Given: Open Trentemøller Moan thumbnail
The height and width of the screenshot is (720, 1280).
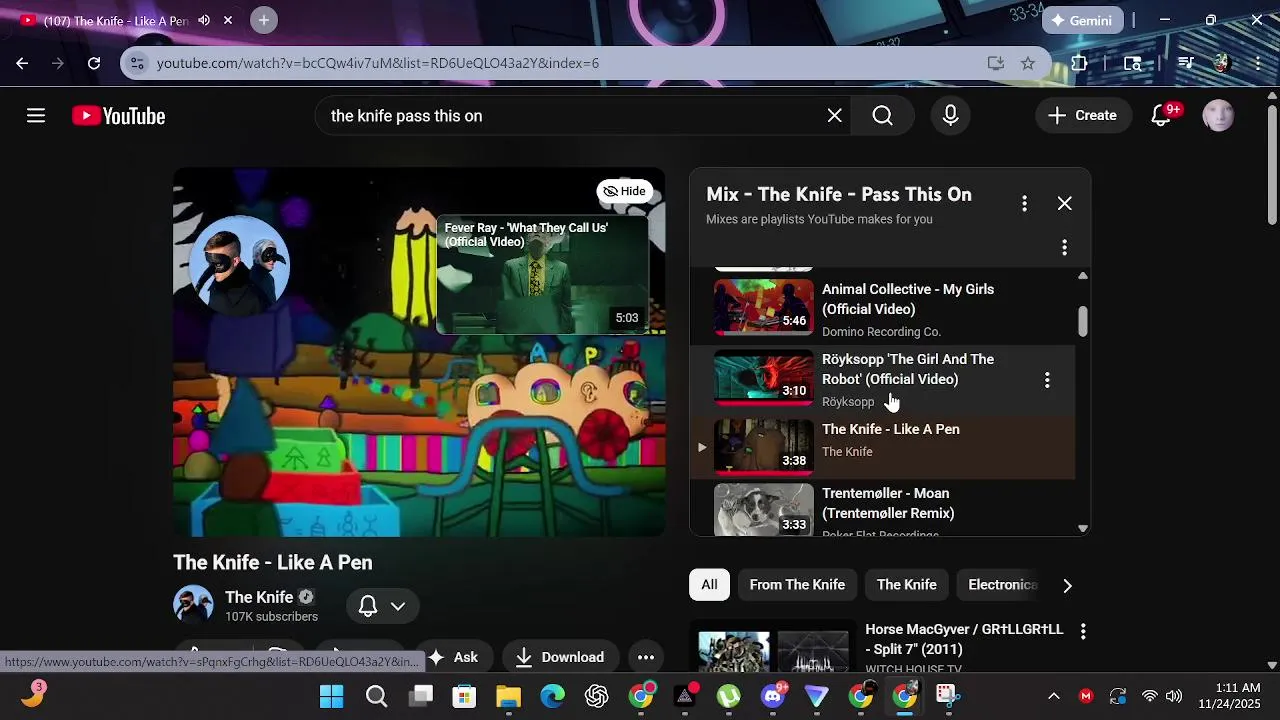Looking at the screenshot, I should (764, 509).
